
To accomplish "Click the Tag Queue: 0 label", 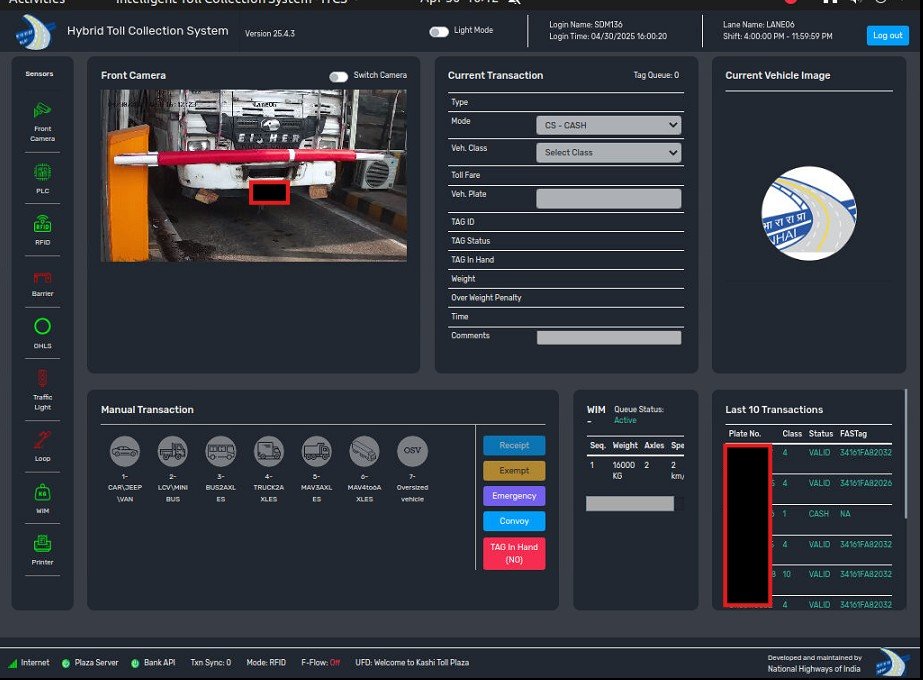I will [656, 75].
